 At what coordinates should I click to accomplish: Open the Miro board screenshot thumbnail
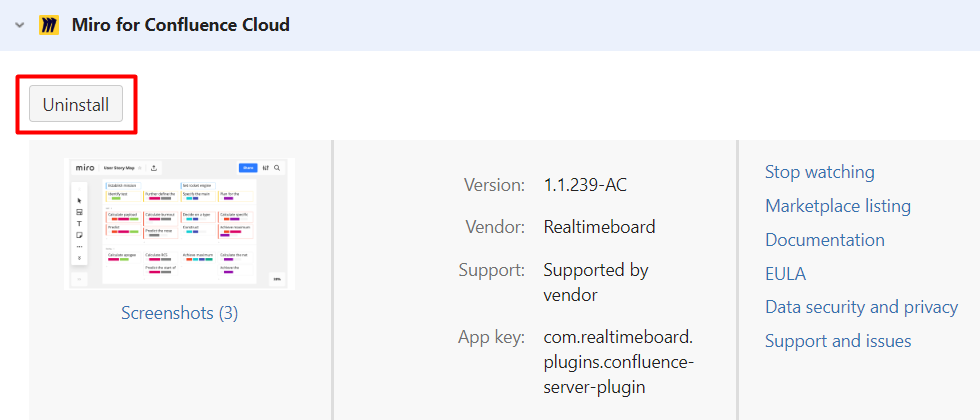(x=179, y=224)
